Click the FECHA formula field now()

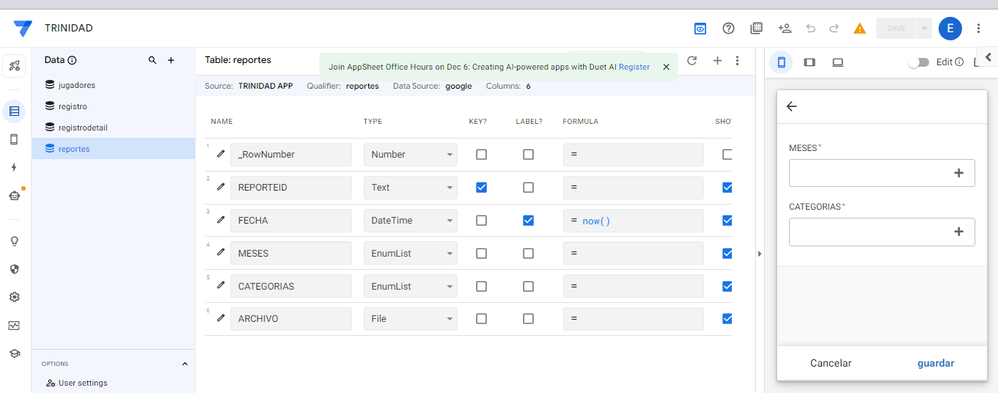(x=633, y=221)
